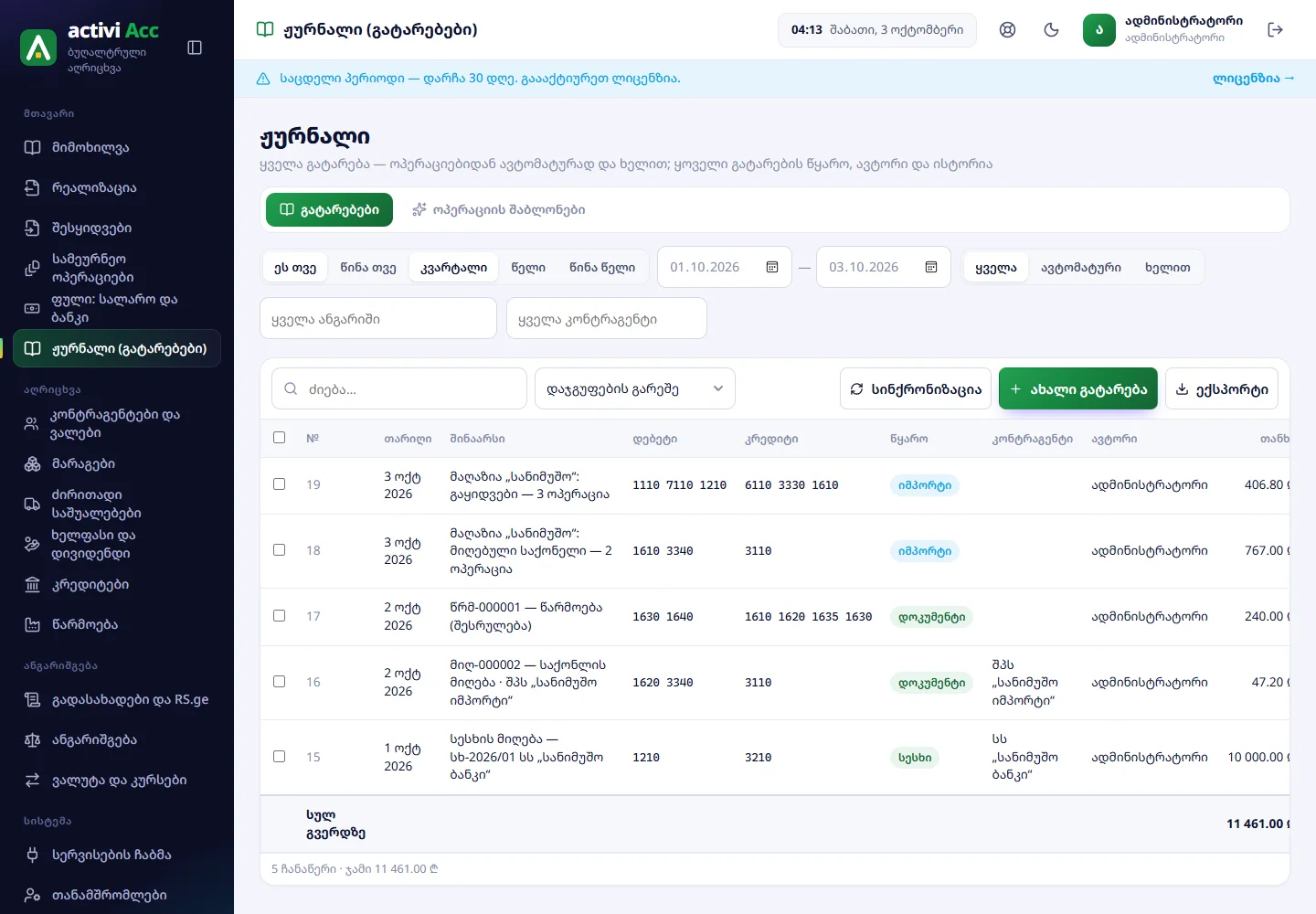Open calendar icon for 03.10.2026 date
Viewport: 1316px width, 914px height.
point(931,267)
